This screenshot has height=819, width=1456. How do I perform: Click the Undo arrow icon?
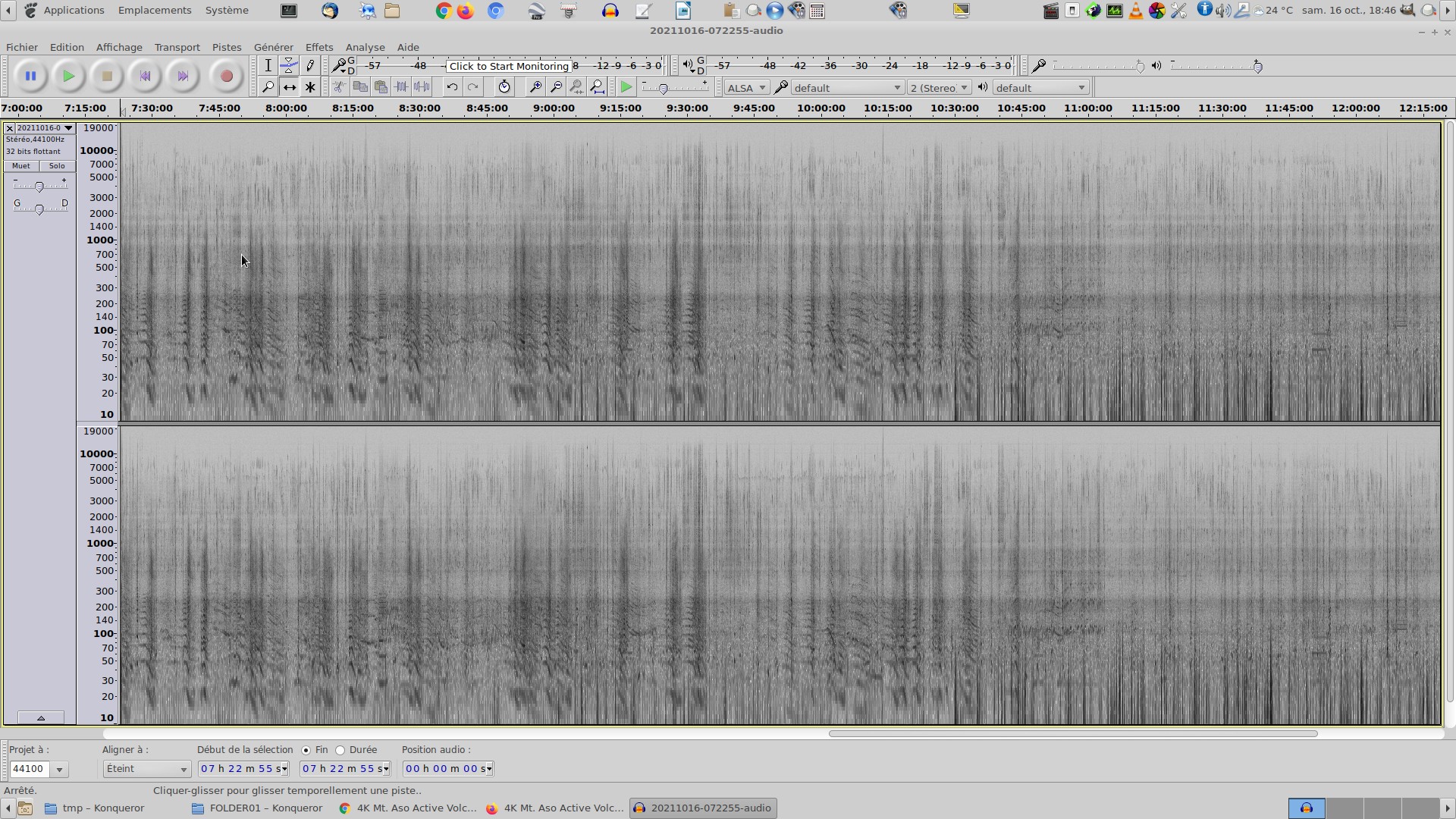coord(452,88)
